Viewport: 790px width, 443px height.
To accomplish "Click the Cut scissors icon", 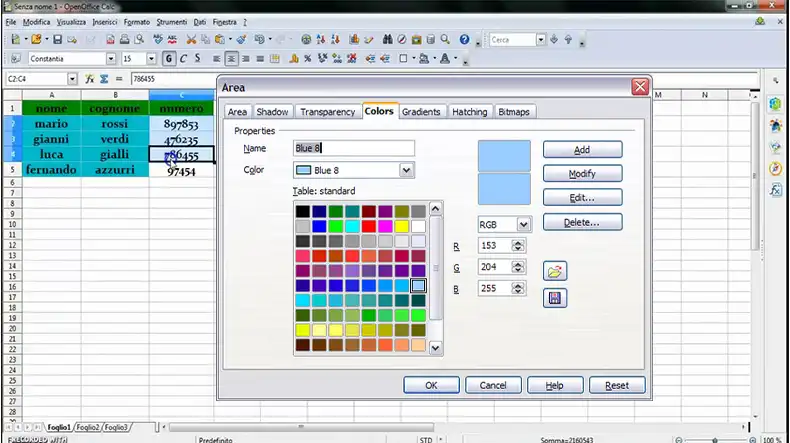I will coord(191,39).
